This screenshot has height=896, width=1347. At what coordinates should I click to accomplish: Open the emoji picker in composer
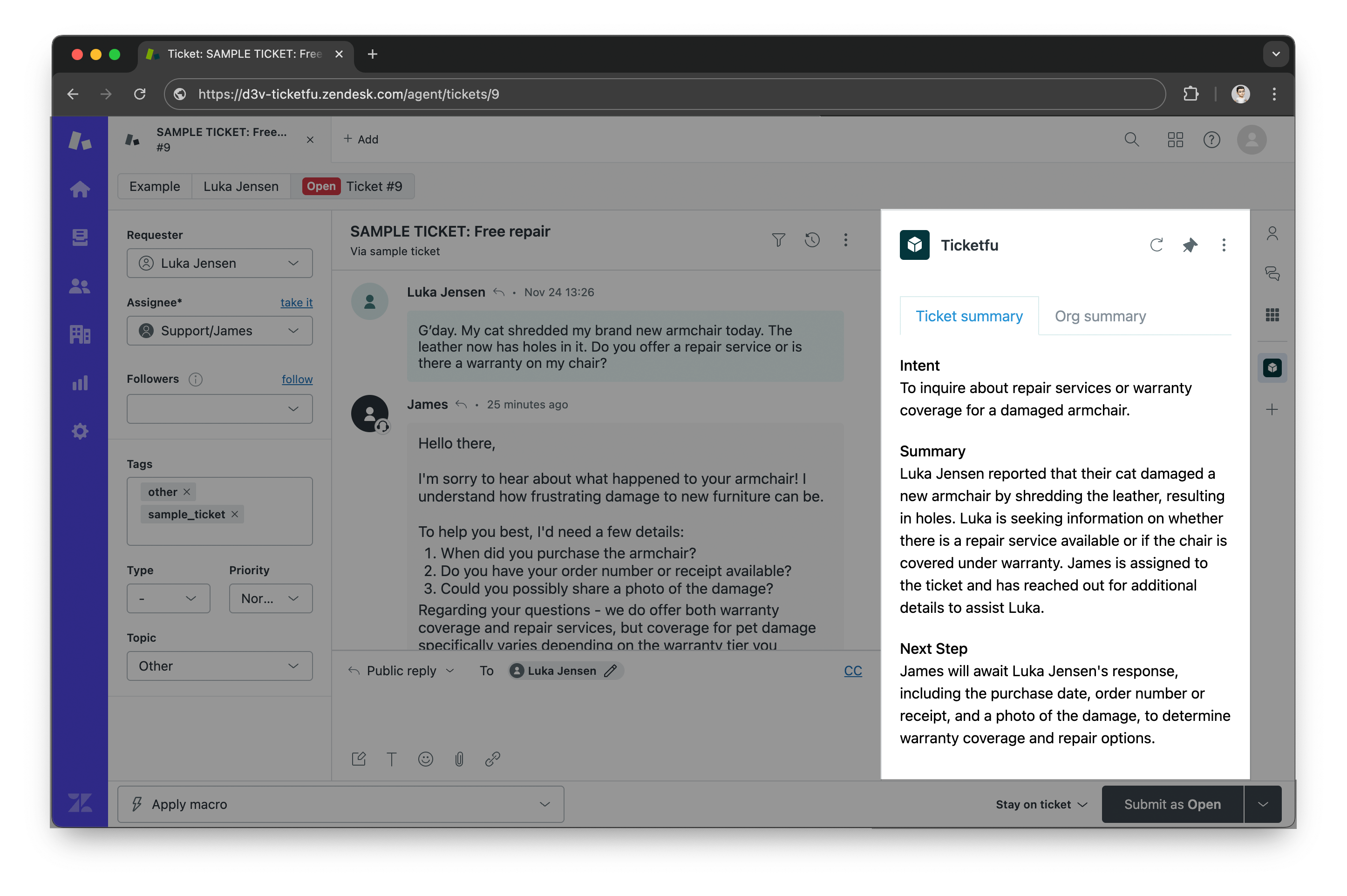[x=425, y=759]
